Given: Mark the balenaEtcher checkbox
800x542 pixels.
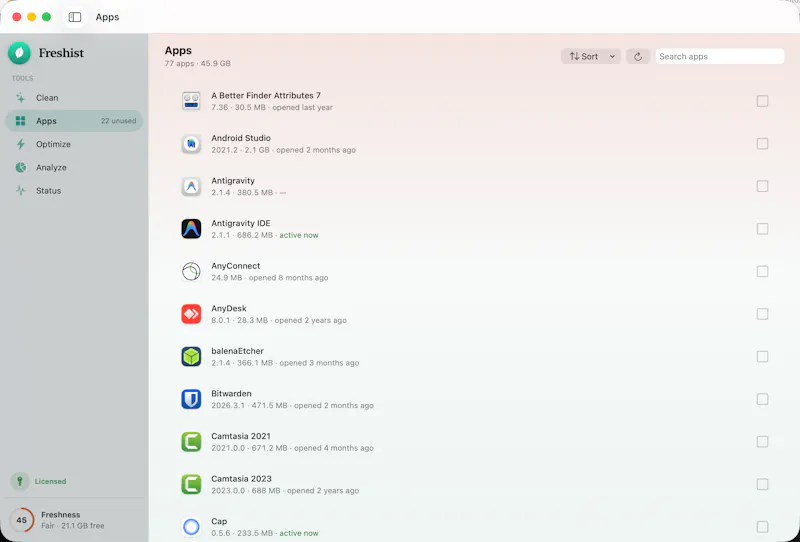Looking at the screenshot, I should coord(762,357).
